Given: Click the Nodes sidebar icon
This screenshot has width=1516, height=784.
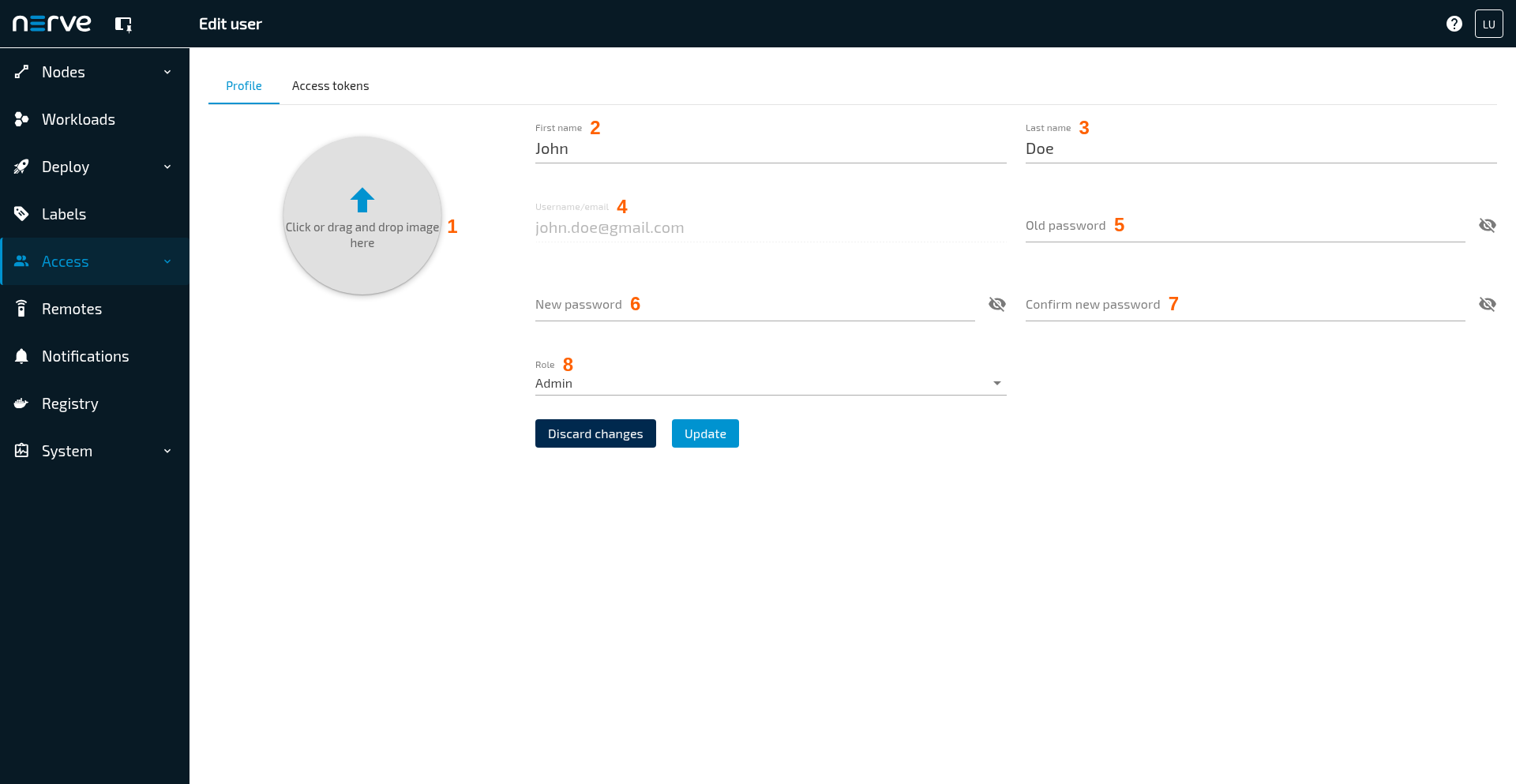Looking at the screenshot, I should [21, 72].
